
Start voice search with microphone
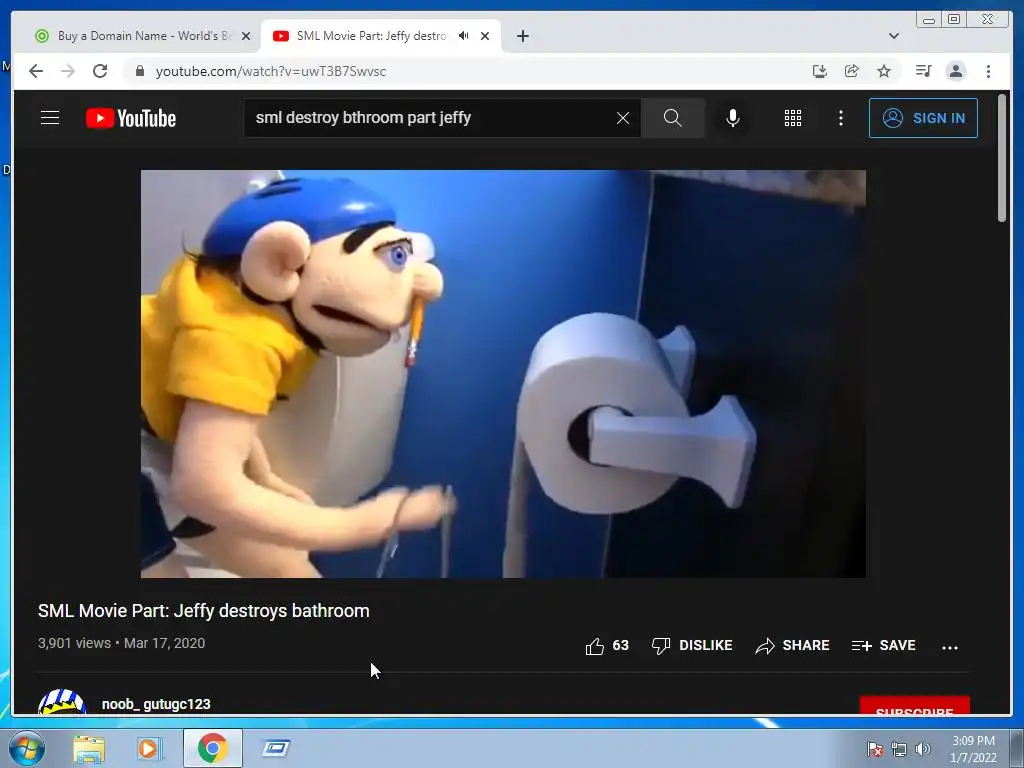(733, 118)
